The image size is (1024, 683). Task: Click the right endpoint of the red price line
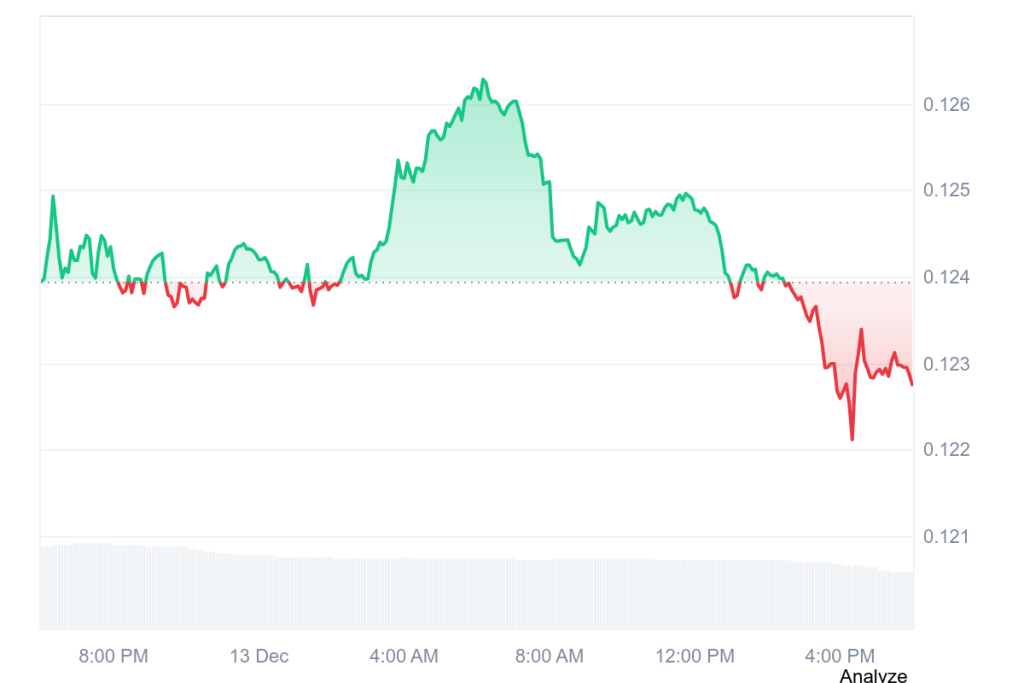click(912, 384)
